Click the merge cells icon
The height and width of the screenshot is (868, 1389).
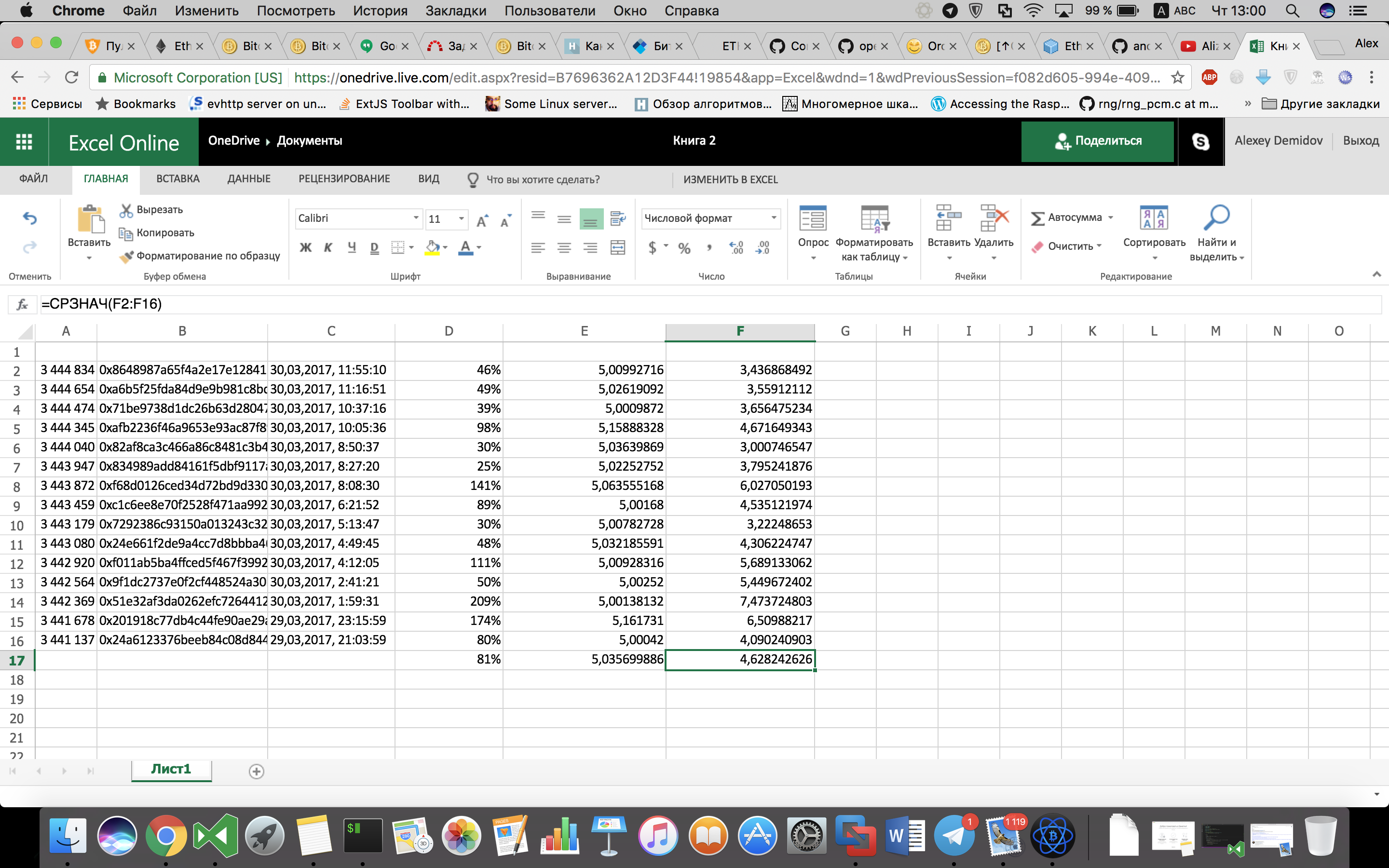pyautogui.click(x=618, y=247)
